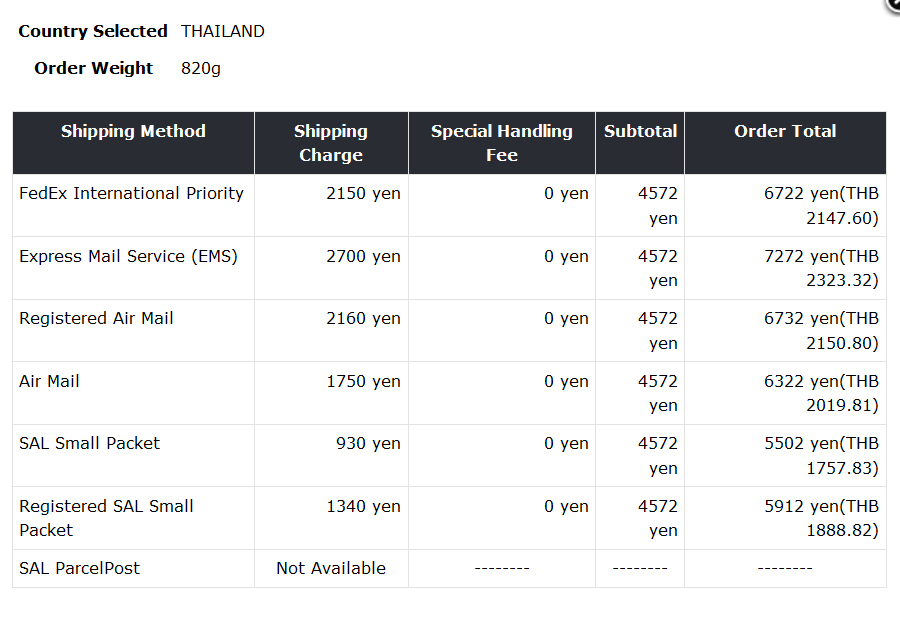The height and width of the screenshot is (625, 900).
Task: Select the Air Mail shipping method
Action: tap(49, 382)
